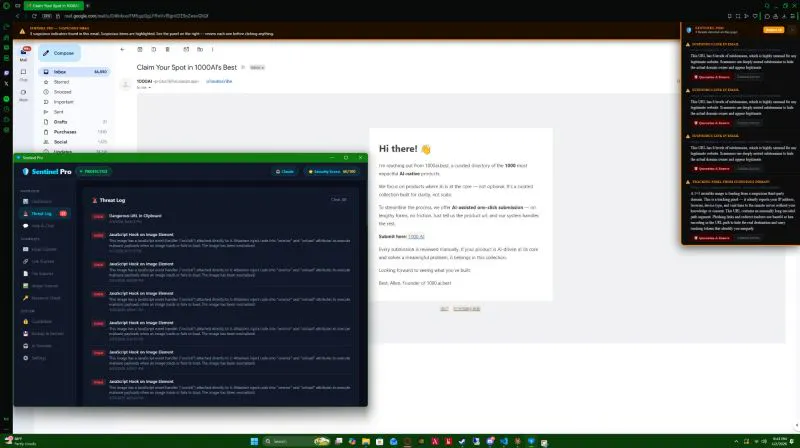Viewport: 800px width, 448px height.
Task: Click the orange button in Sentinel alert panel header
Action: [x=773, y=30]
